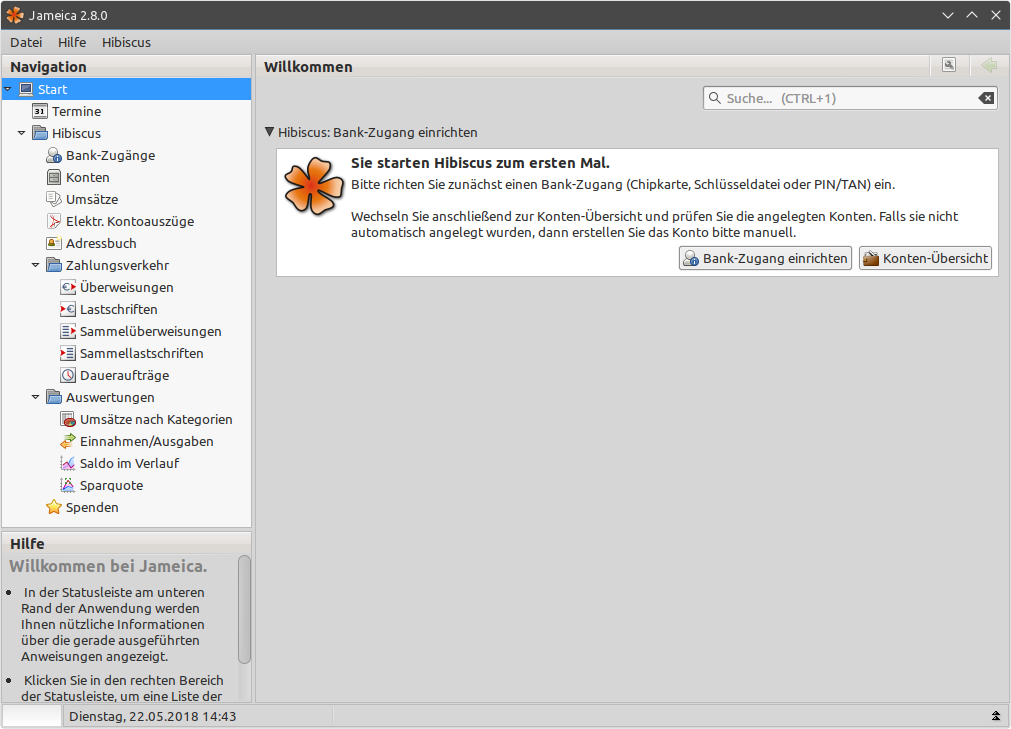This screenshot has width=1011, height=729.
Task: Click the Spenden star icon
Action: (x=54, y=507)
